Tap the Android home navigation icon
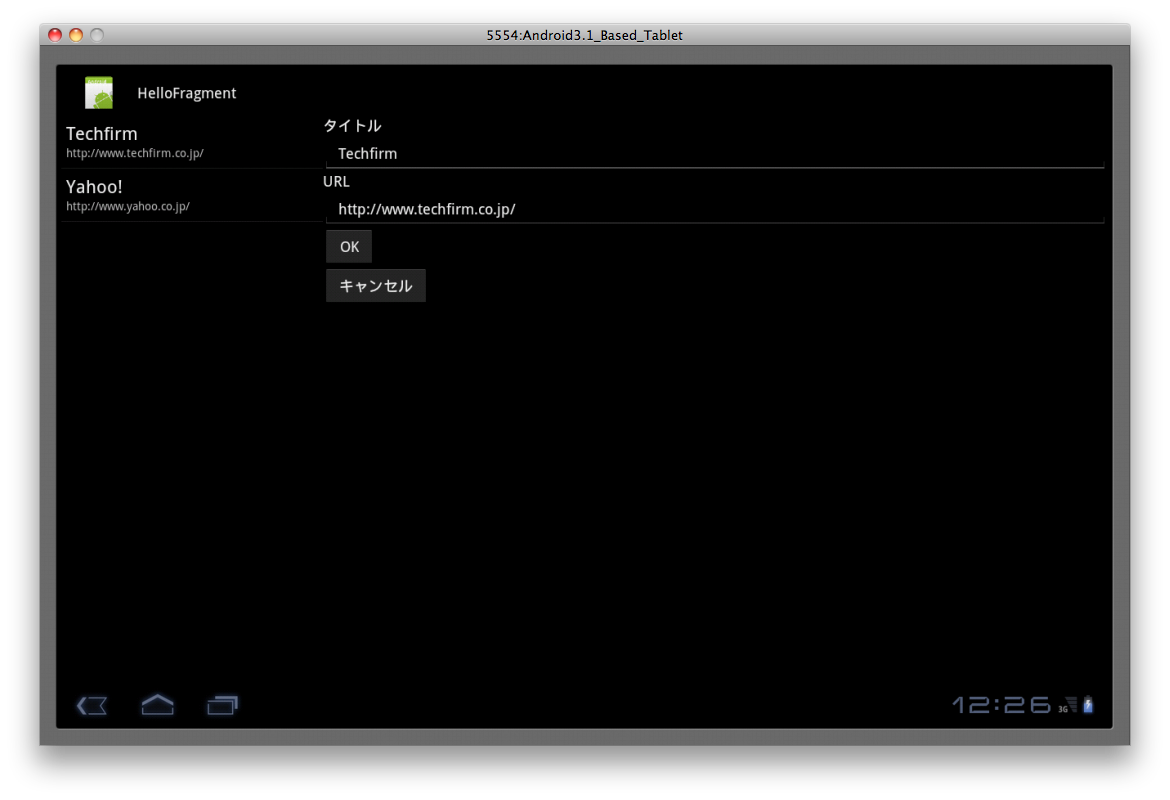This screenshot has height=800, width=1170. [157, 704]
